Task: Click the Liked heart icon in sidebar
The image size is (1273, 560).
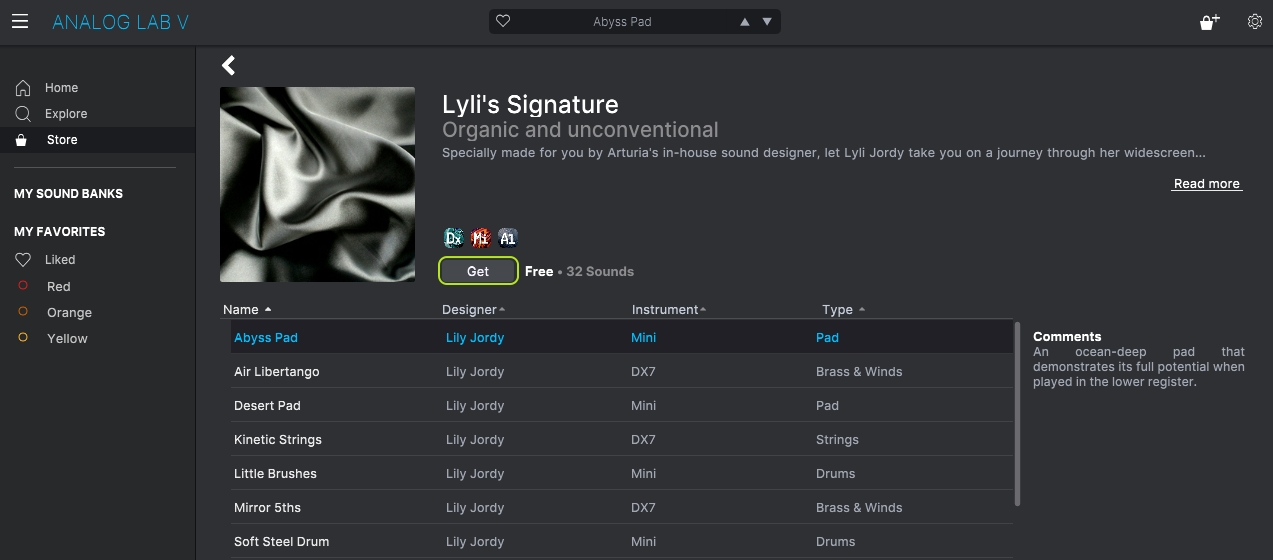Action: coord(23,260)
